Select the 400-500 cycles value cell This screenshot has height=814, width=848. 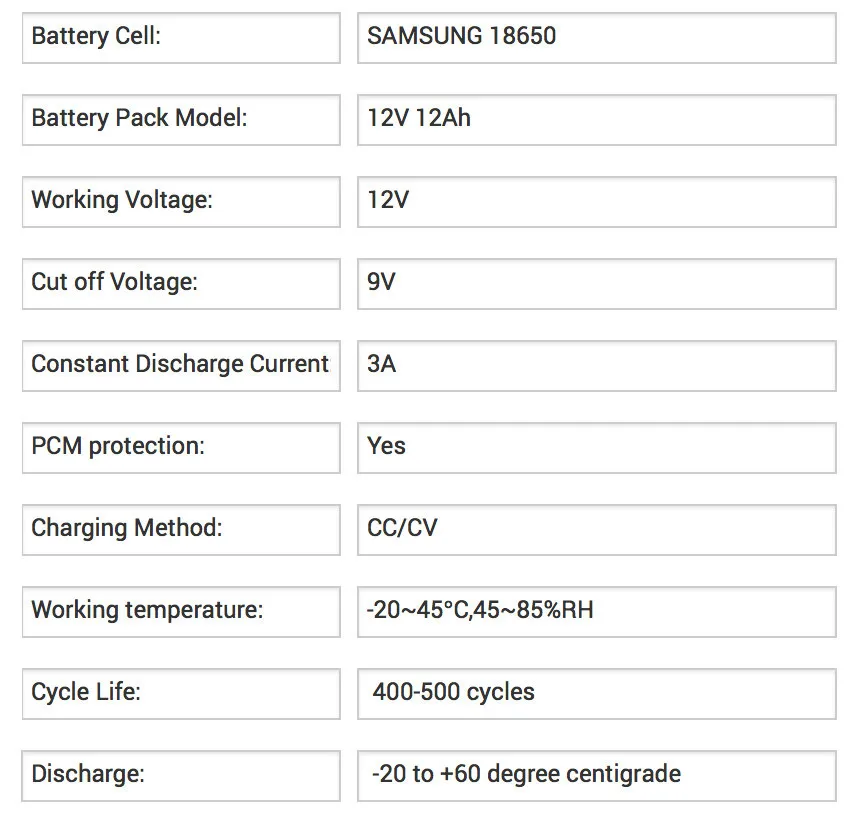597,694
